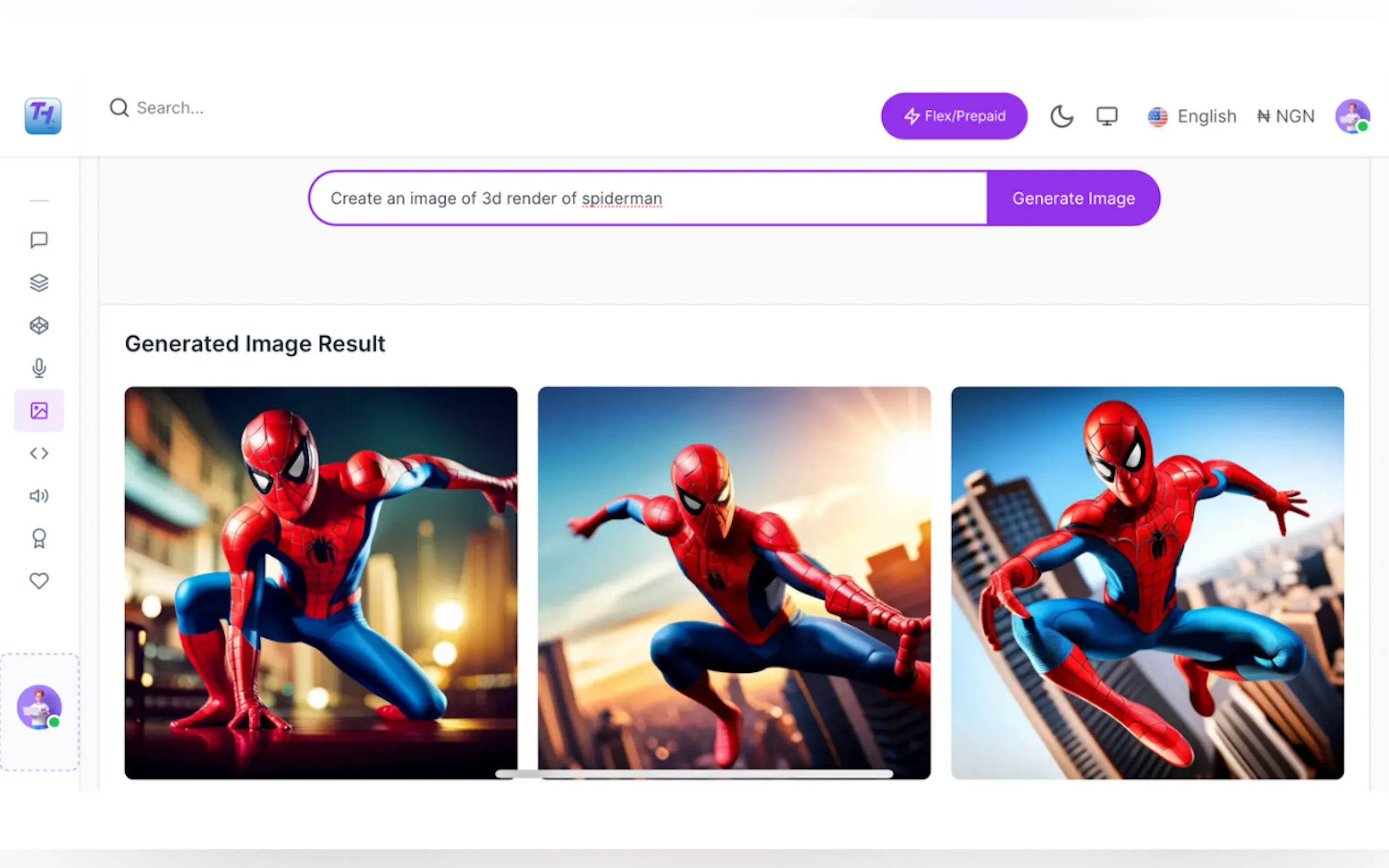
Task: Select the microphone speech-to-text icon
Action: click(x=38, y=368)
